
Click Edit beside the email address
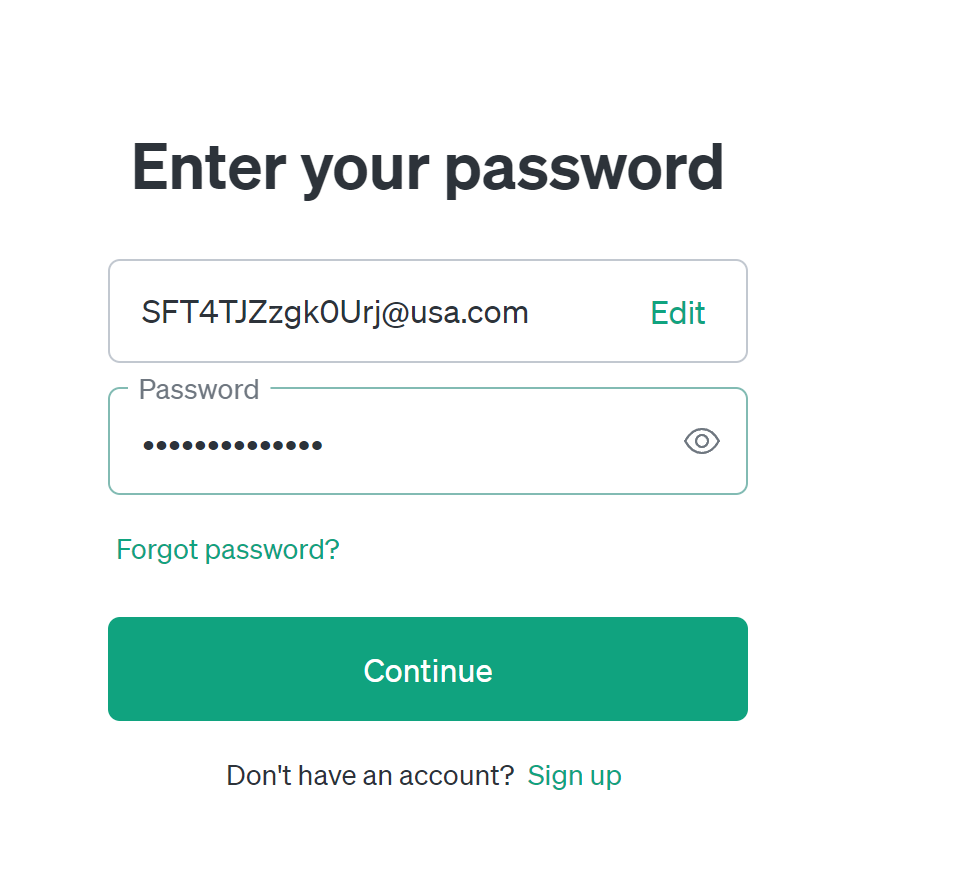[x=678, y=313]
